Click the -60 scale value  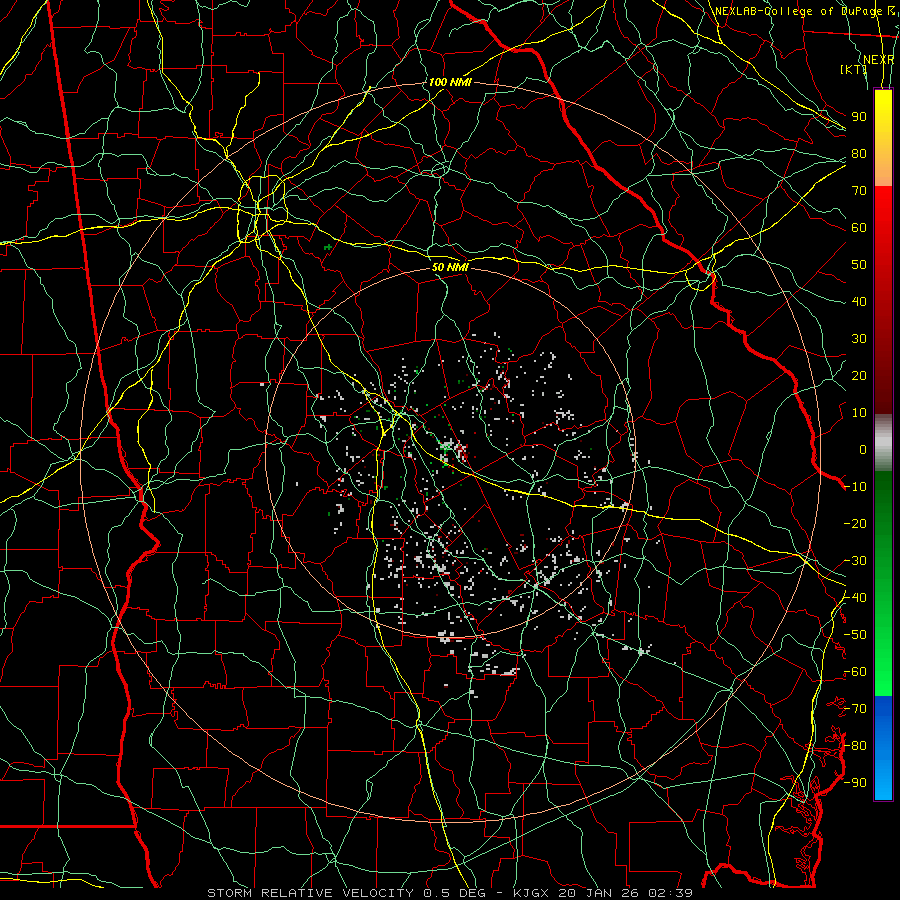[855, 672]
